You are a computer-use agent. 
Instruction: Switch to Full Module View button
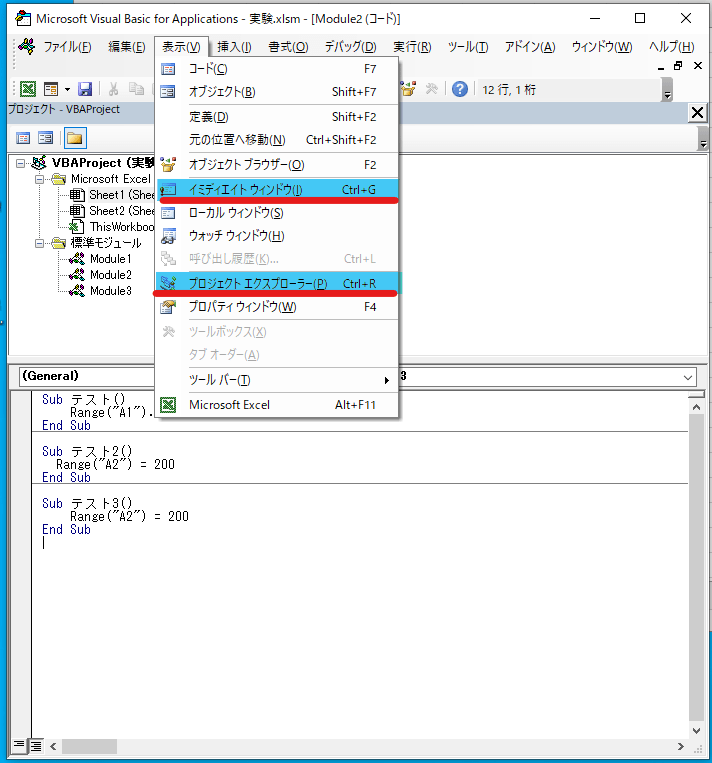pyautogui.click(x=36, y=745)
